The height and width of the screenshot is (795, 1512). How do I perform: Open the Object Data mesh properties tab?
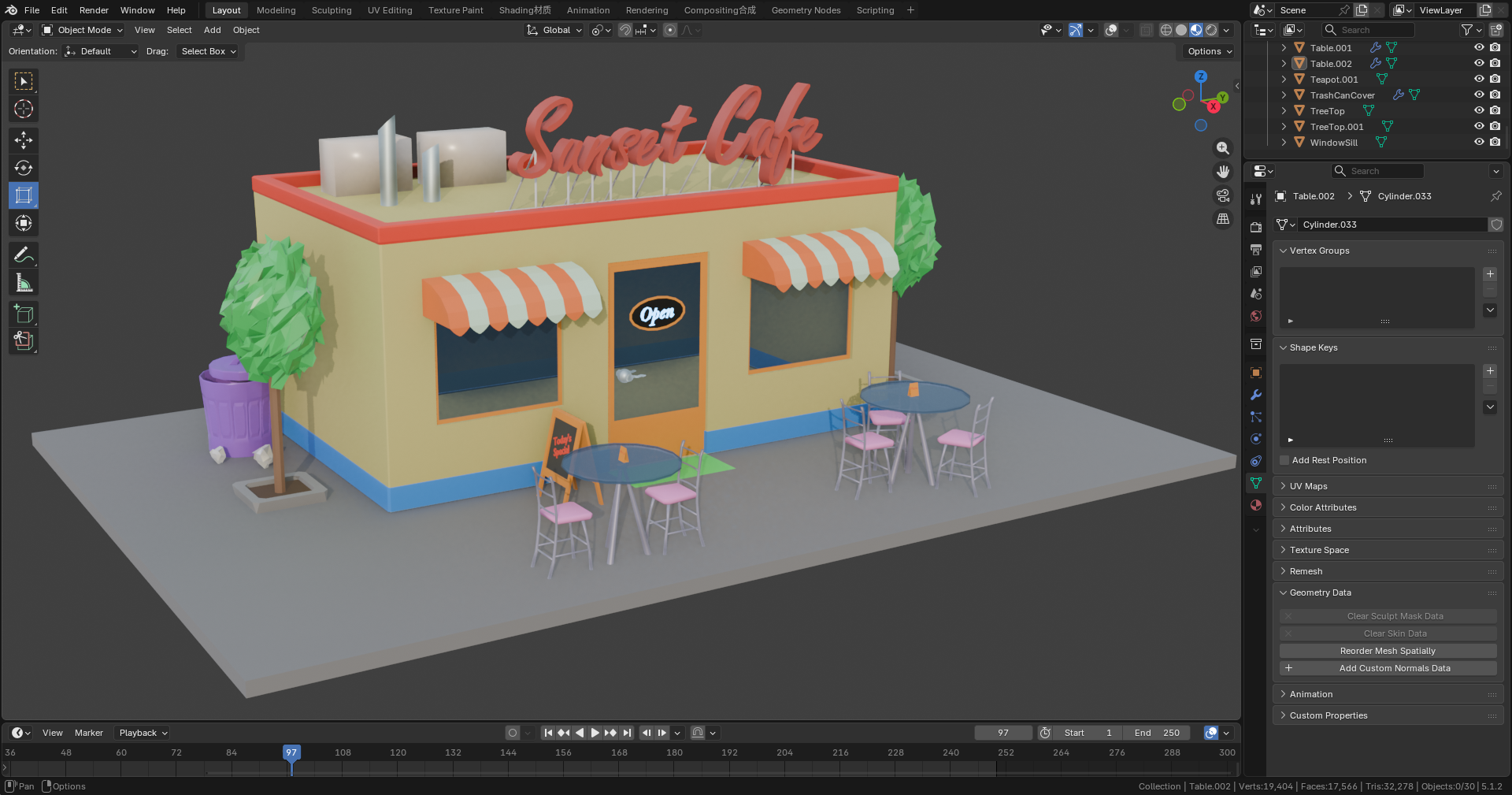[1256, 483]
